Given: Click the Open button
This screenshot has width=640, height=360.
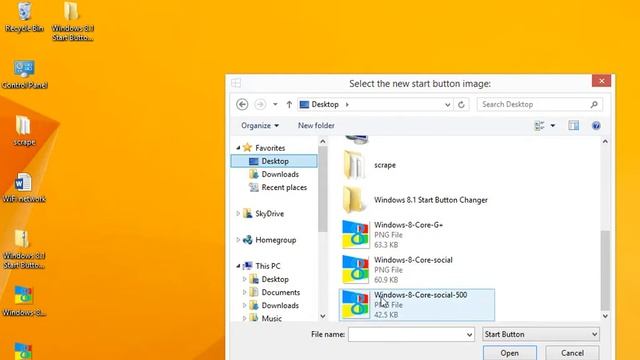Looking at the screenshot, I should click(x=510, y=353).
